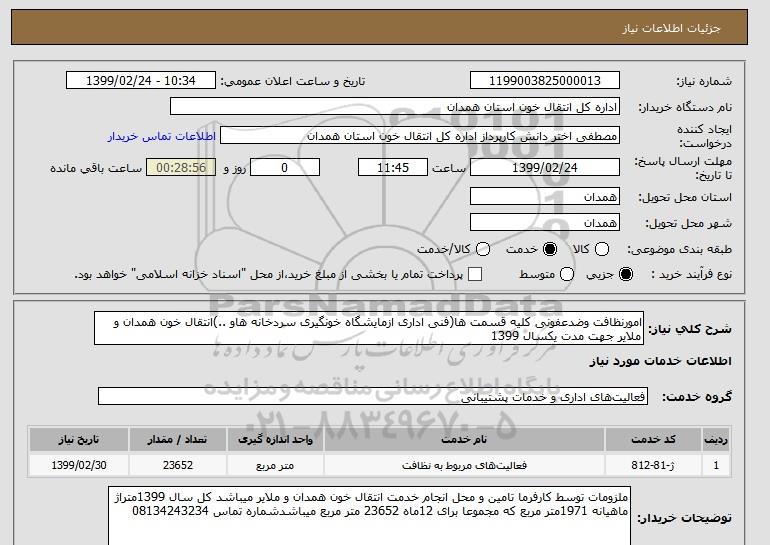Click the announcement date-time field 1399/02/24 - 10:34
This screenshot has width=770, height=545.
(x=141, y=81)
